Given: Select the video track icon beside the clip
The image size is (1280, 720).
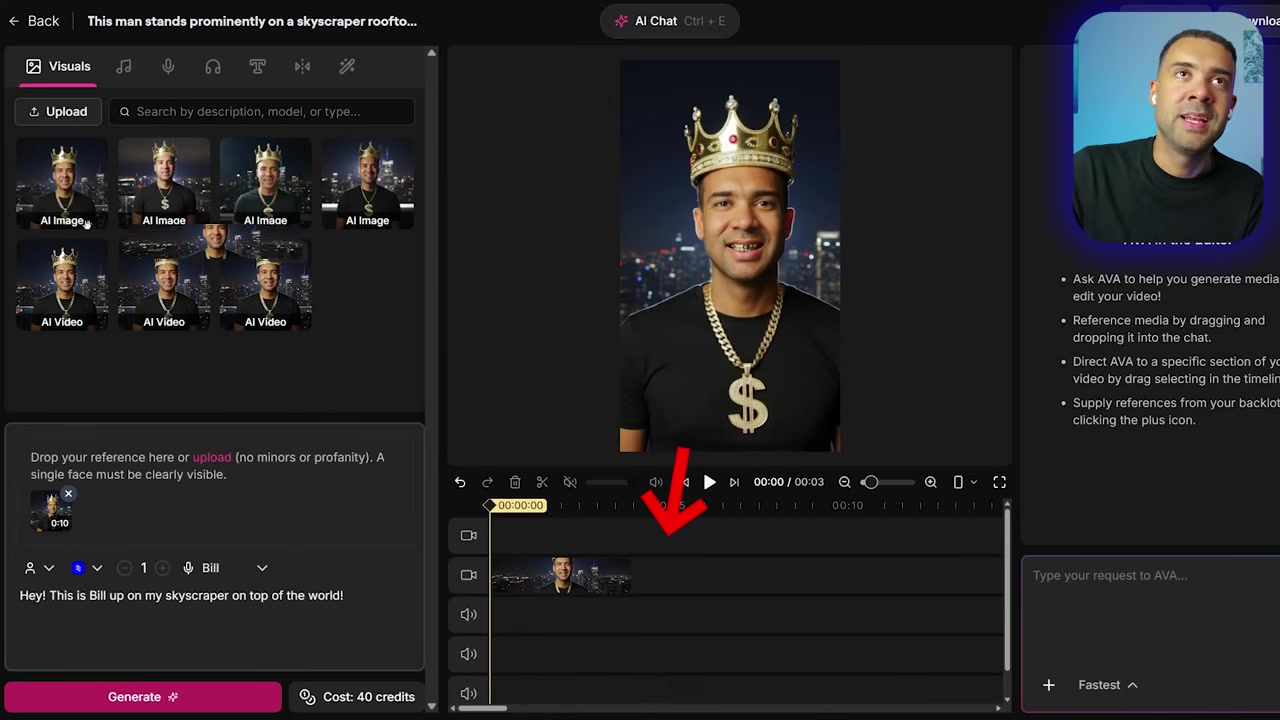Looking at the screenshot, I should pyautogui.click(x=468, y=575).
